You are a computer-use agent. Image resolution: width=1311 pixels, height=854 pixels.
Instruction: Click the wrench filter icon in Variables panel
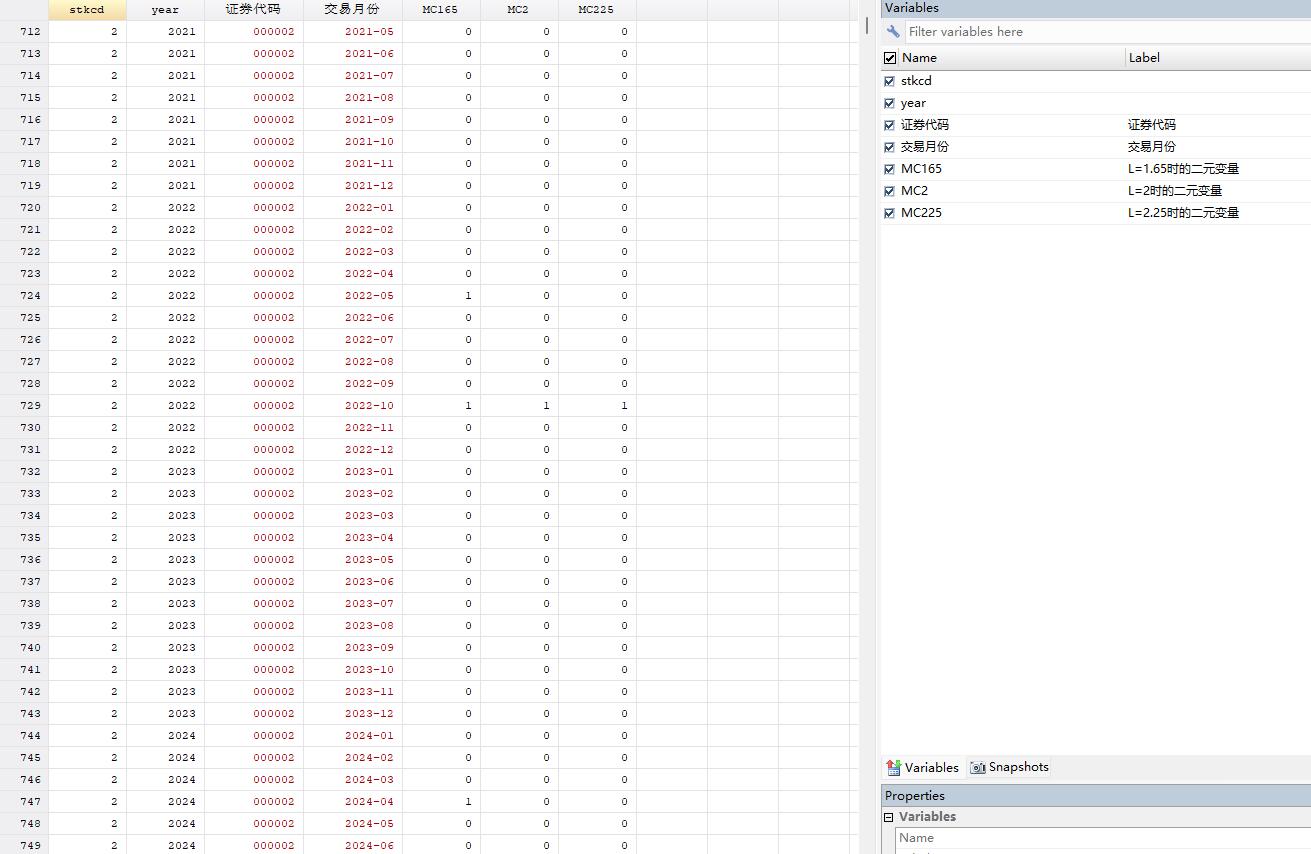893,32
